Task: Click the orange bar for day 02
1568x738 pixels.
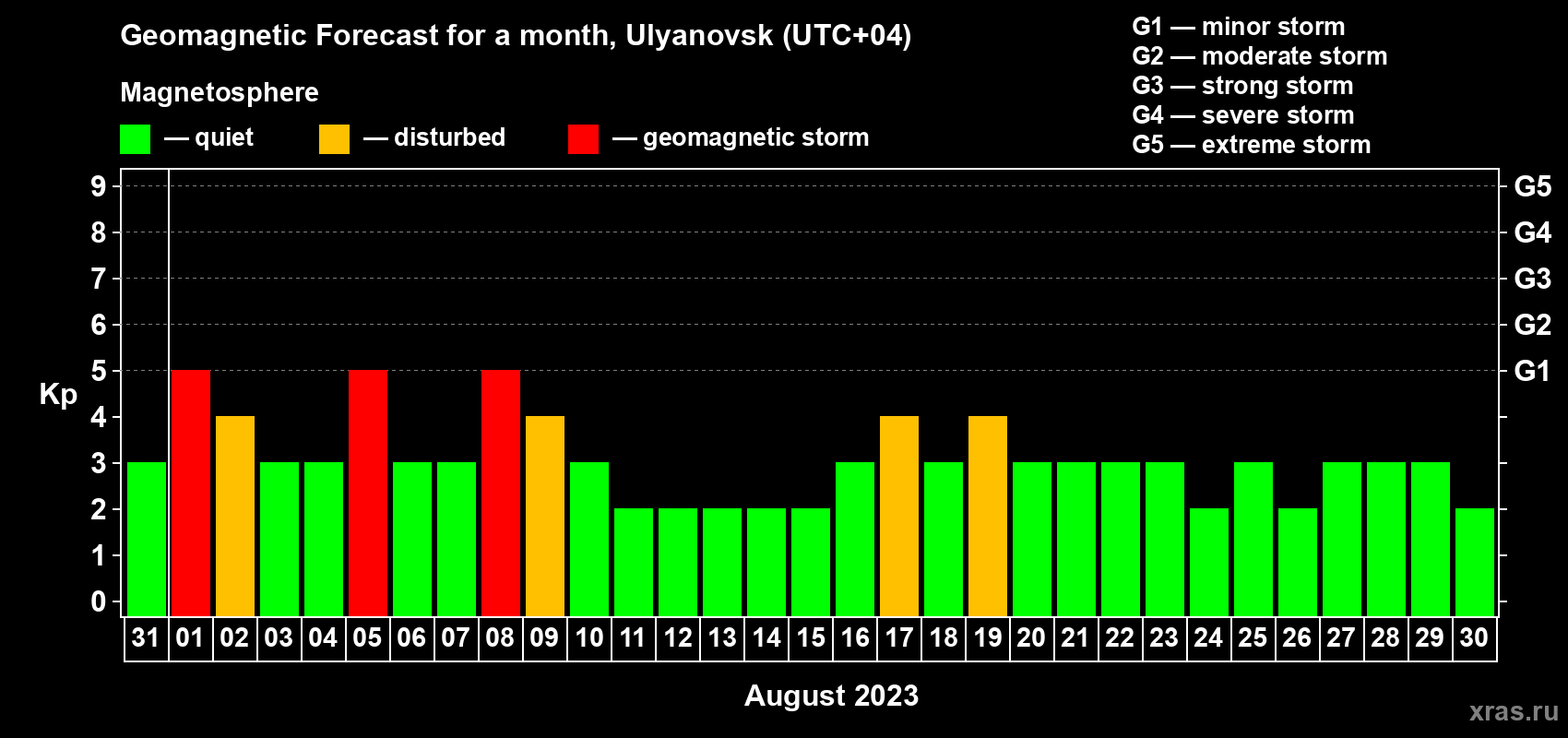Action: click(235, 516)
